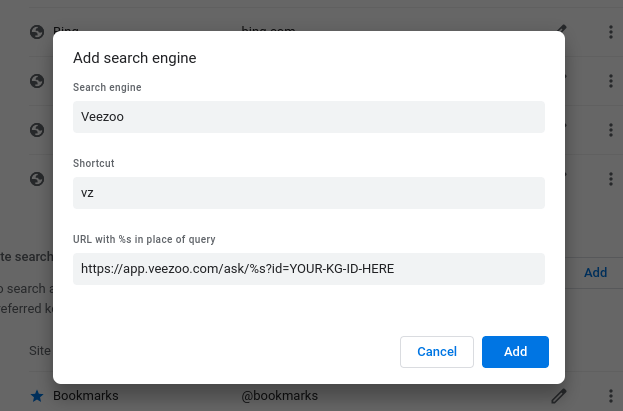The image size is (623, 411).
Task: Open more actions menu for the Bing row
Action: (611, 32)
